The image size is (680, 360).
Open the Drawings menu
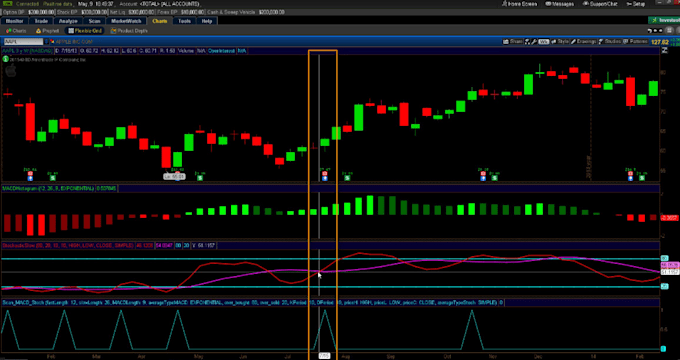coord(584,42)
